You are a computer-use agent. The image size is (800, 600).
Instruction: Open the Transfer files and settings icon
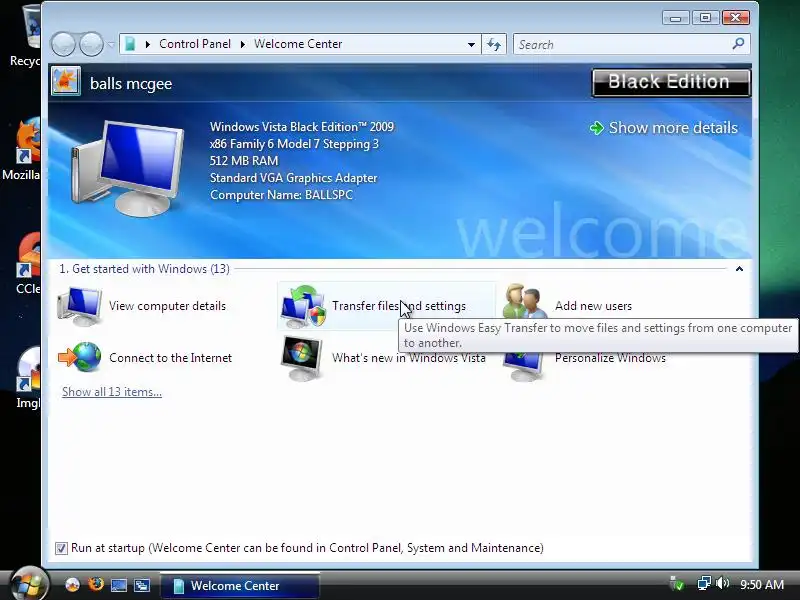[x=303, y=306]
